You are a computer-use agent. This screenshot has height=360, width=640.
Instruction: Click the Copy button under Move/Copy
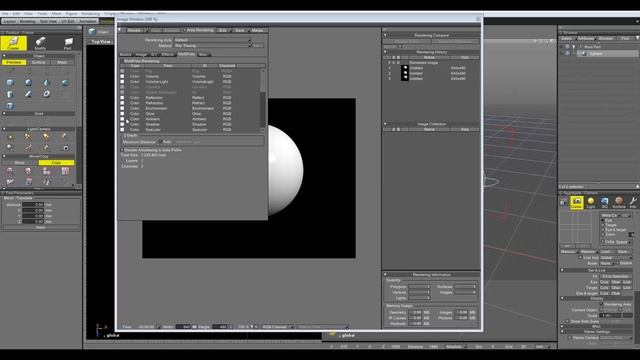click(56, 162)
